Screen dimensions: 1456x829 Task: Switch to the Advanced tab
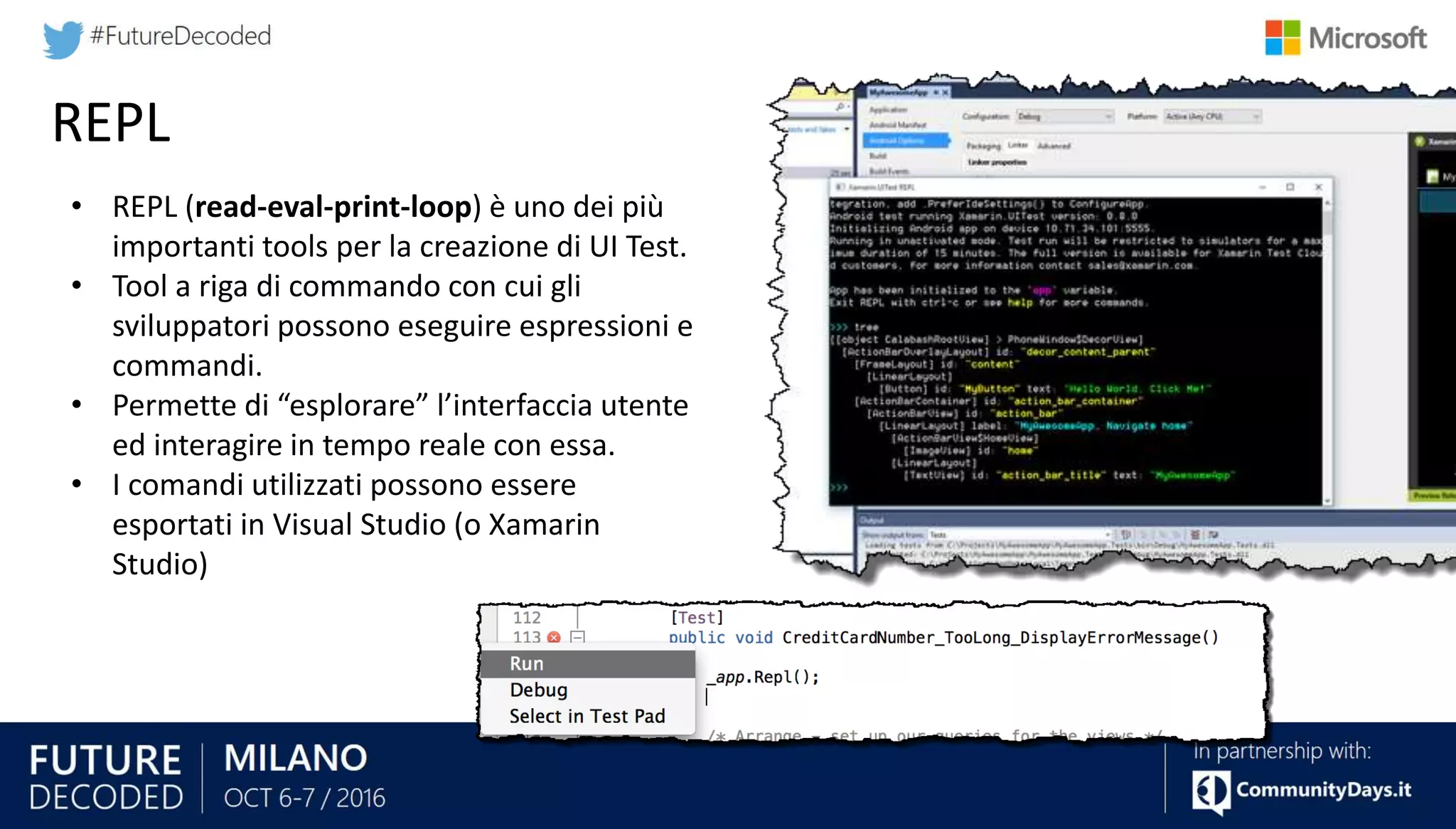pos(1054,146)
